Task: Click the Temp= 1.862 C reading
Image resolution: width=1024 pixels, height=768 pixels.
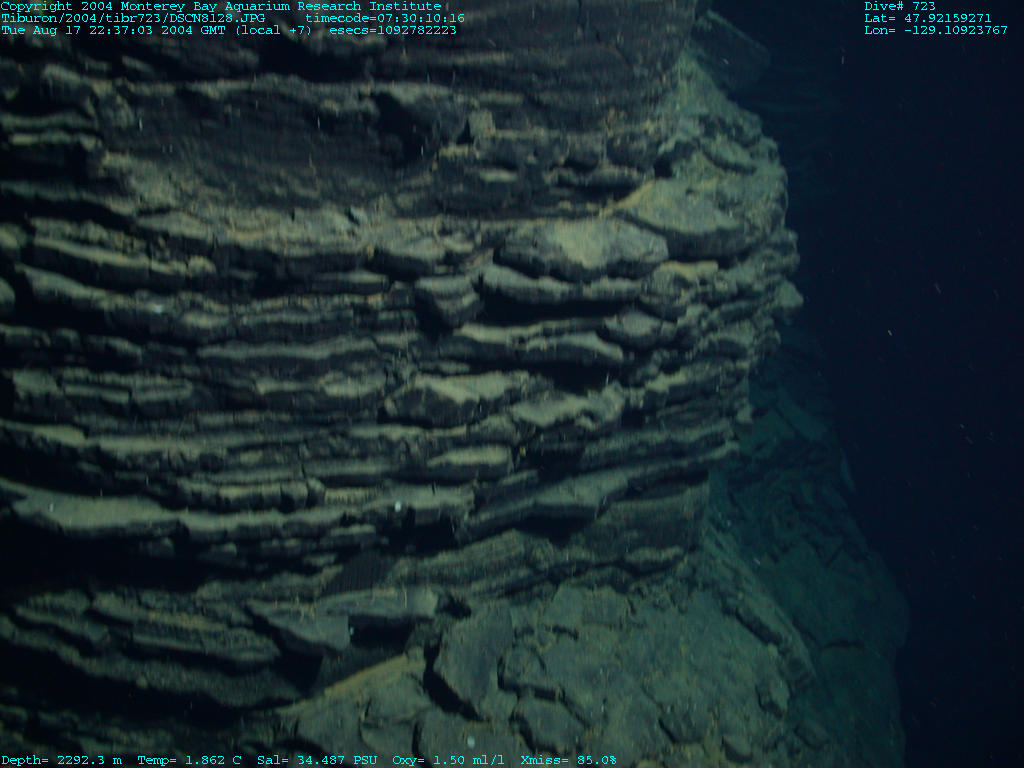Action: tap(189, 760)
